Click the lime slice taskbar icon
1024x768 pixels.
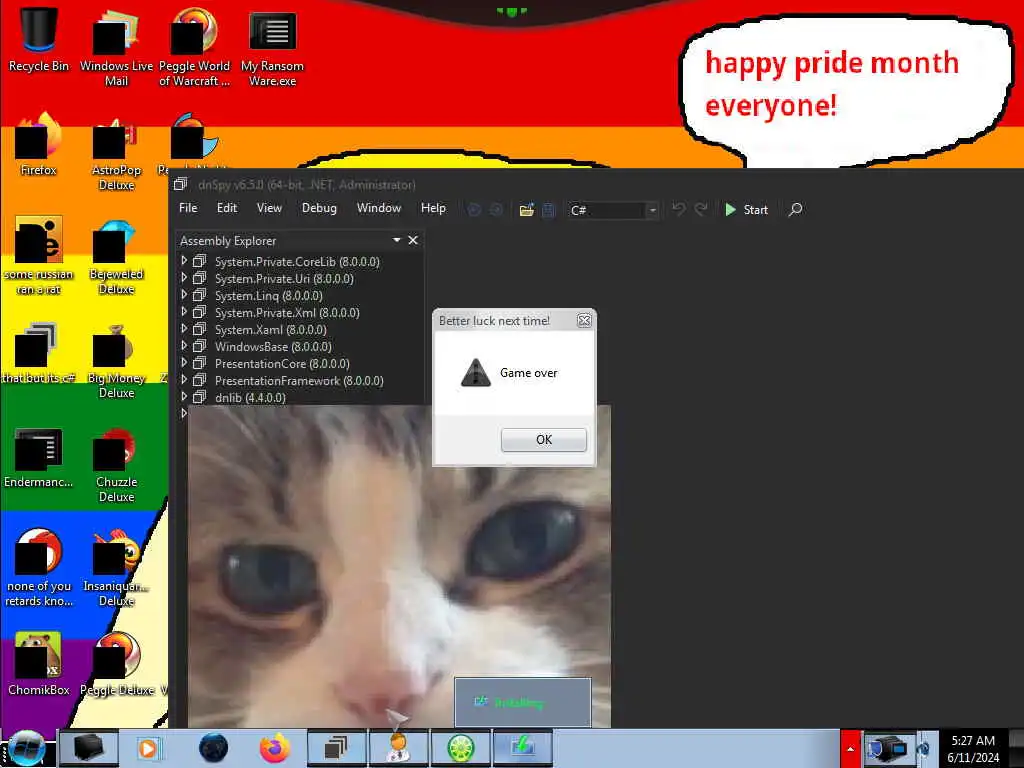click(x=460, y=748)
